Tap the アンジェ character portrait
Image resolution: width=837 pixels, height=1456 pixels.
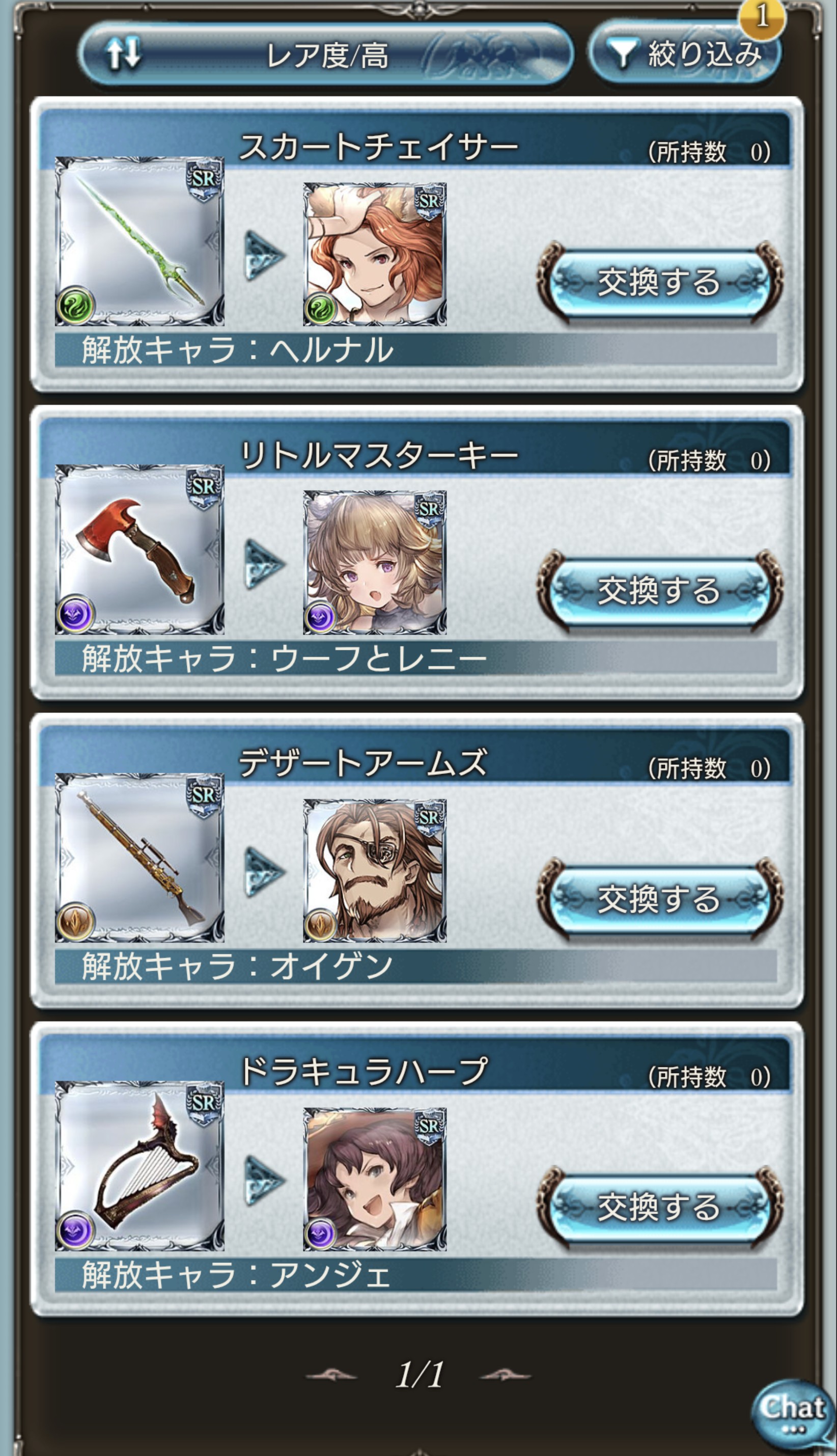tap(375, 1179)
